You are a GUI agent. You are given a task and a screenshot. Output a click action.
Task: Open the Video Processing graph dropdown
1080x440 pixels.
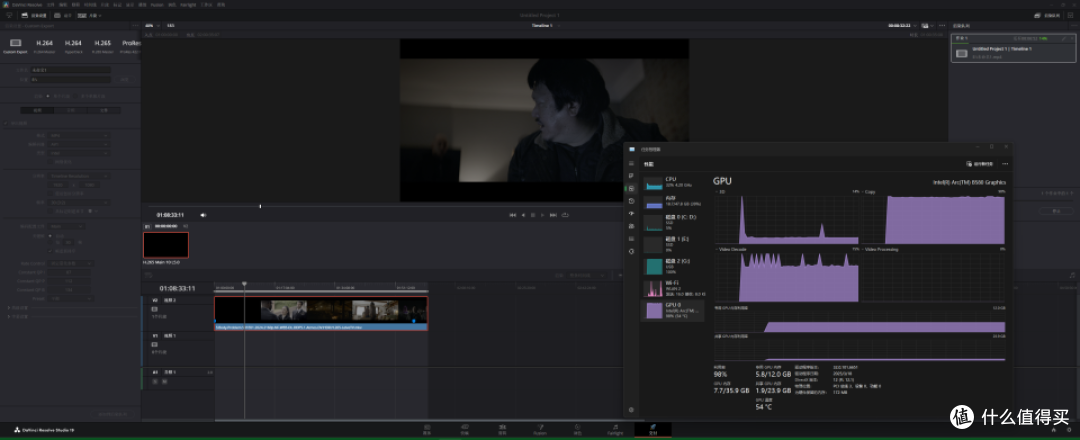[x=881, y=249]
